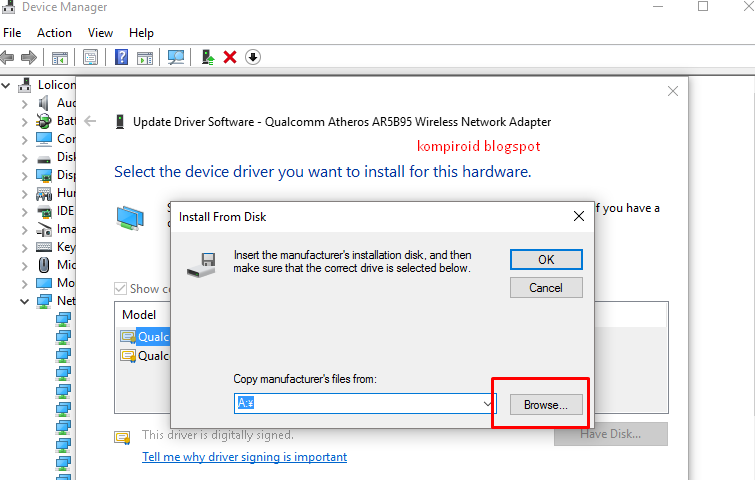Open the Help menu
The image size is (755, 480).
click(x=141, y=33)
